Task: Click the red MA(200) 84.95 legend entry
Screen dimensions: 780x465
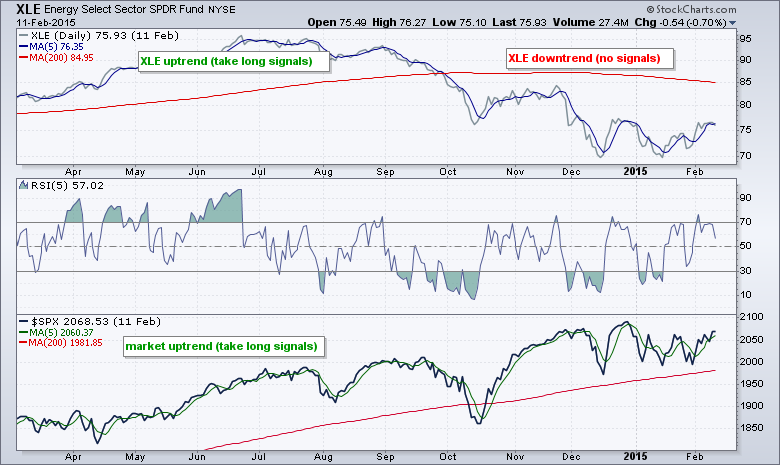Action: click(56, 58)
